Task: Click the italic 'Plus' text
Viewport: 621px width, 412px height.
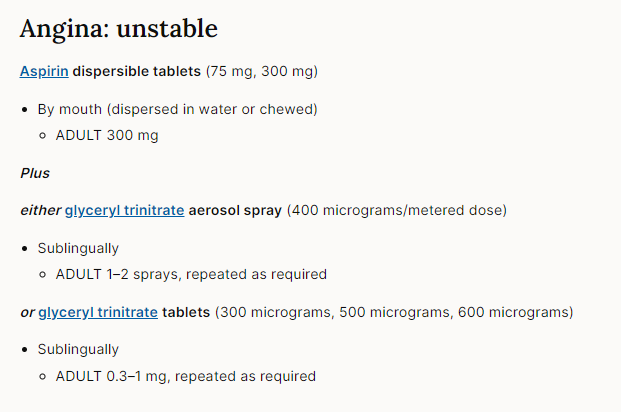Action: coord(35,173)
